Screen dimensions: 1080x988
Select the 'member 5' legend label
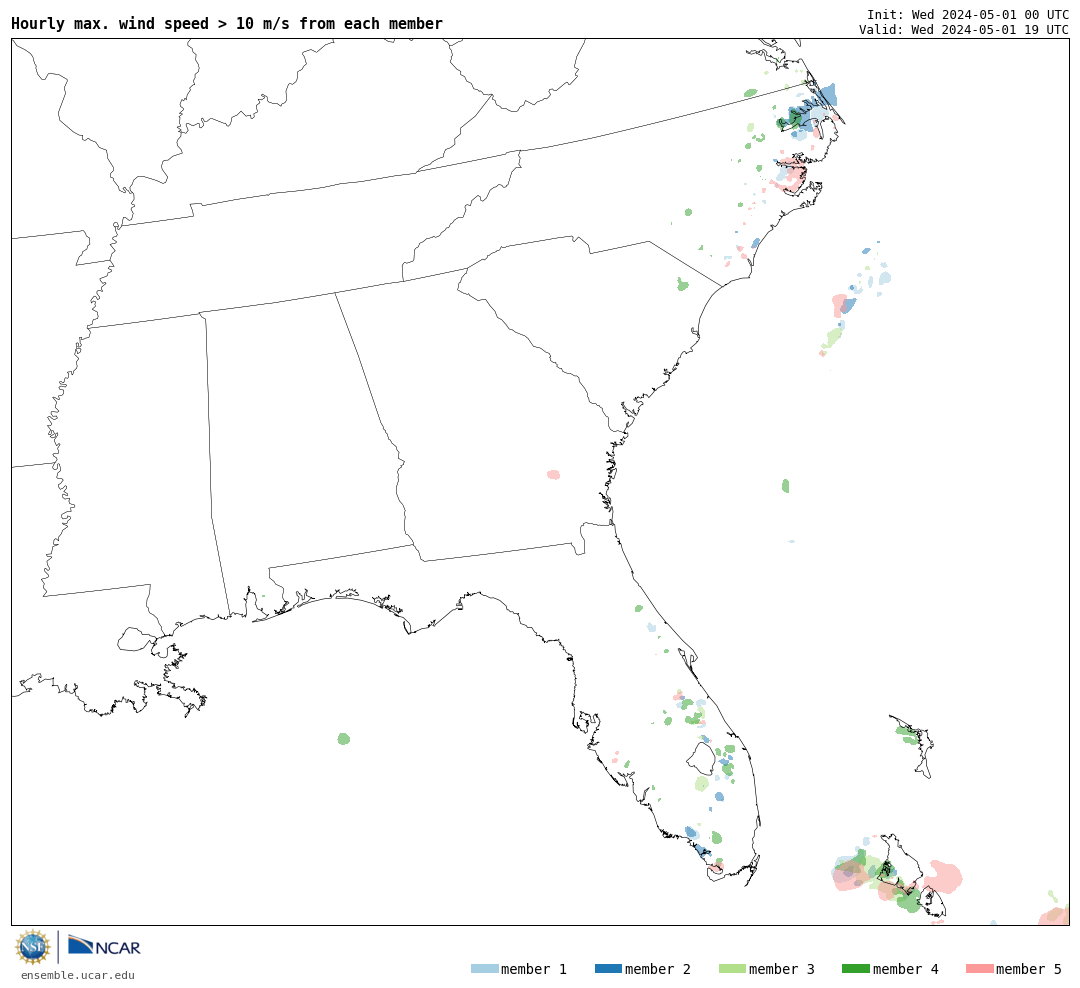click(x=1029, y=969)
